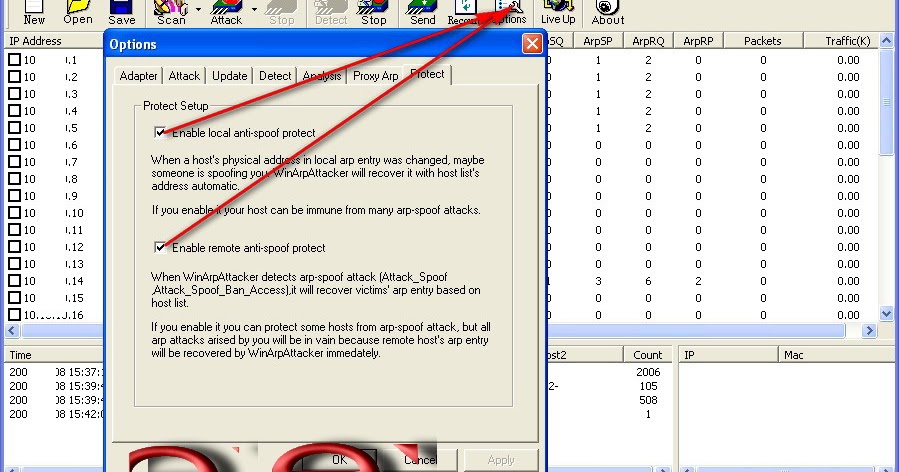Click the Time column header in log

coord(54,355)
